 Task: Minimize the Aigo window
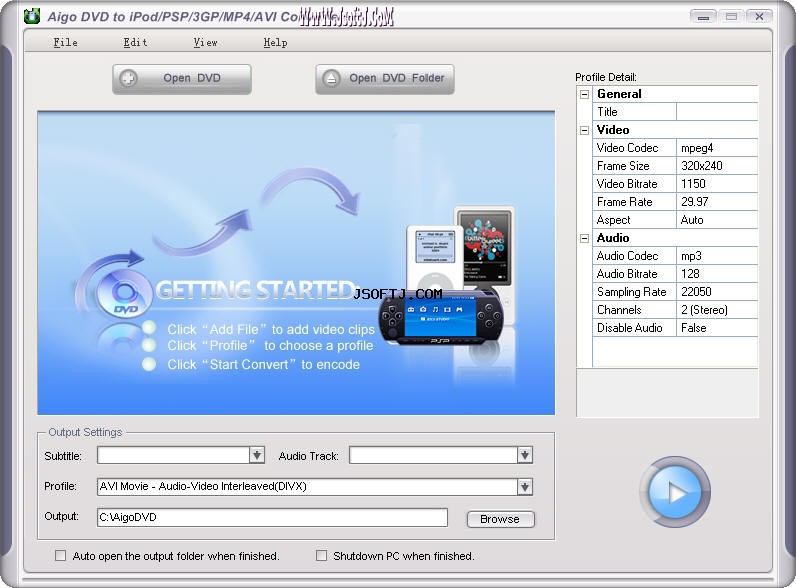pos(703,17)
